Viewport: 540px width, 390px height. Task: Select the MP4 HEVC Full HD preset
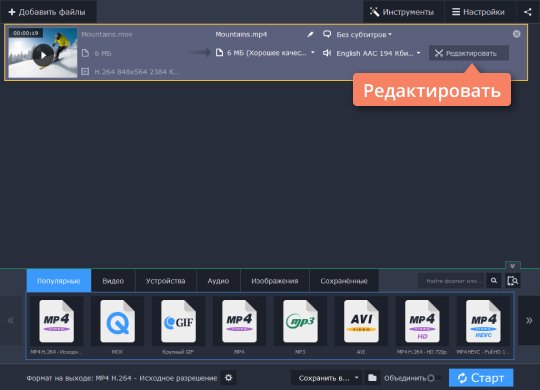[x=483, y=326]
